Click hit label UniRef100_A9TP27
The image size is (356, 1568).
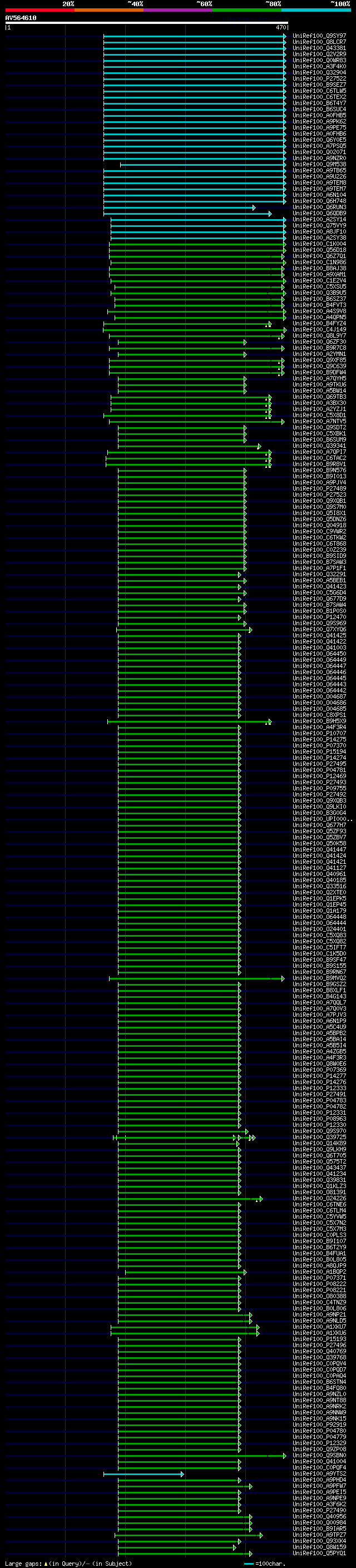319,1535
